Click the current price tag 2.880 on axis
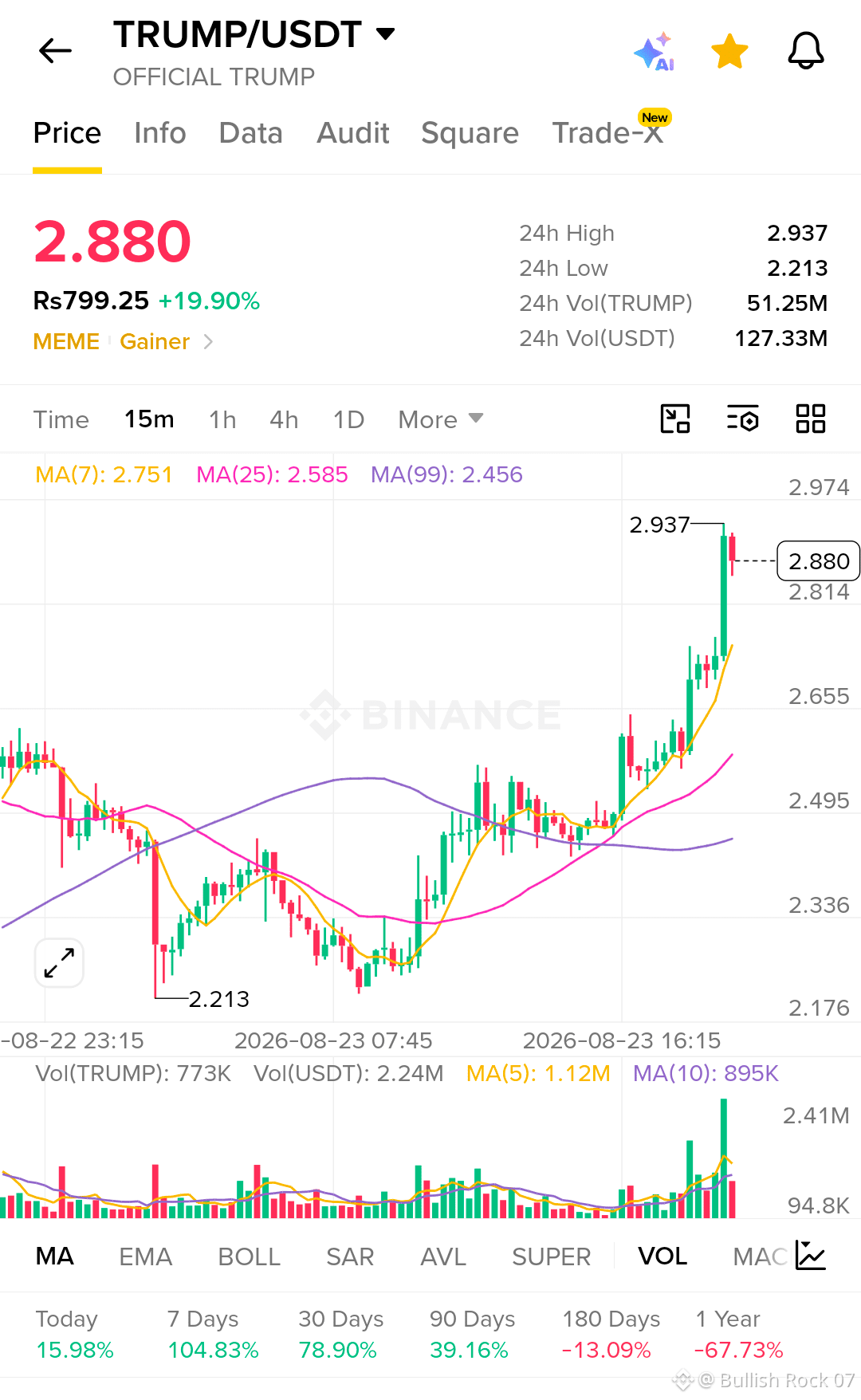Image resolution: width=861 pixels, height=1400 pixels. [818, 561]
